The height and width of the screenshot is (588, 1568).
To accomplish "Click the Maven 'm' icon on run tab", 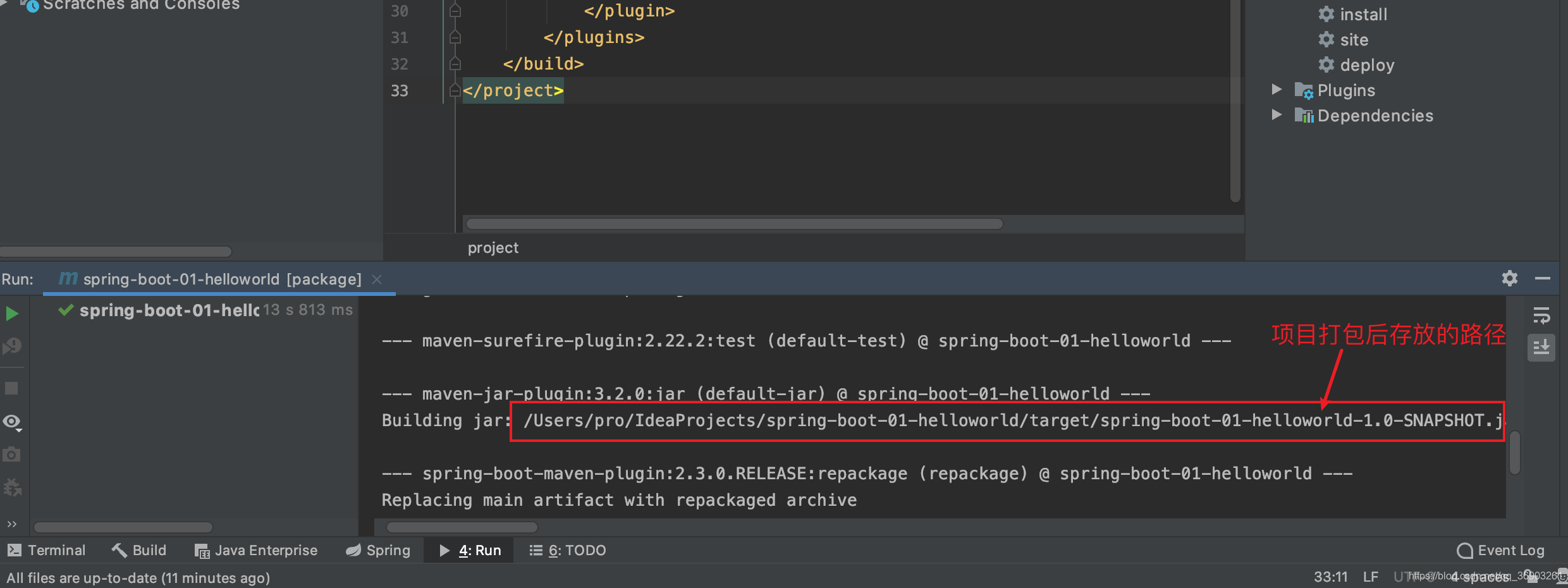I will [x=68, y=278].
